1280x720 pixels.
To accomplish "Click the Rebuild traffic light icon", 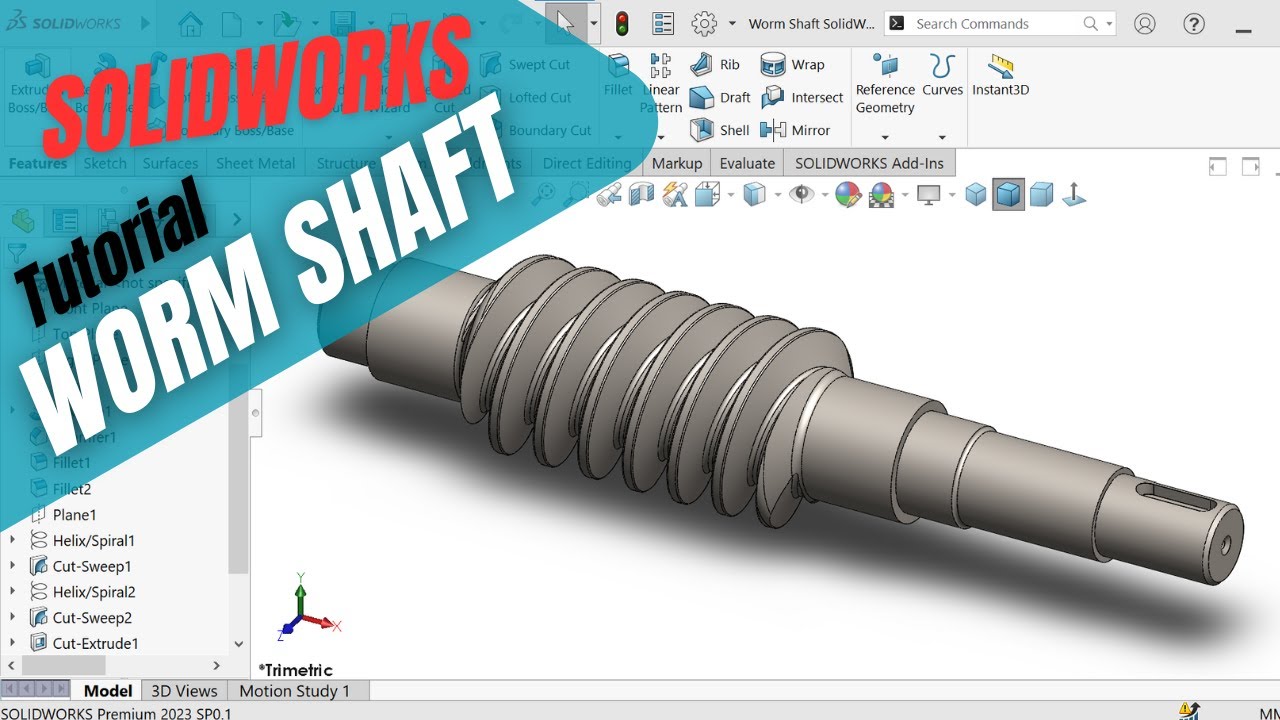I will tap(621, 23).
